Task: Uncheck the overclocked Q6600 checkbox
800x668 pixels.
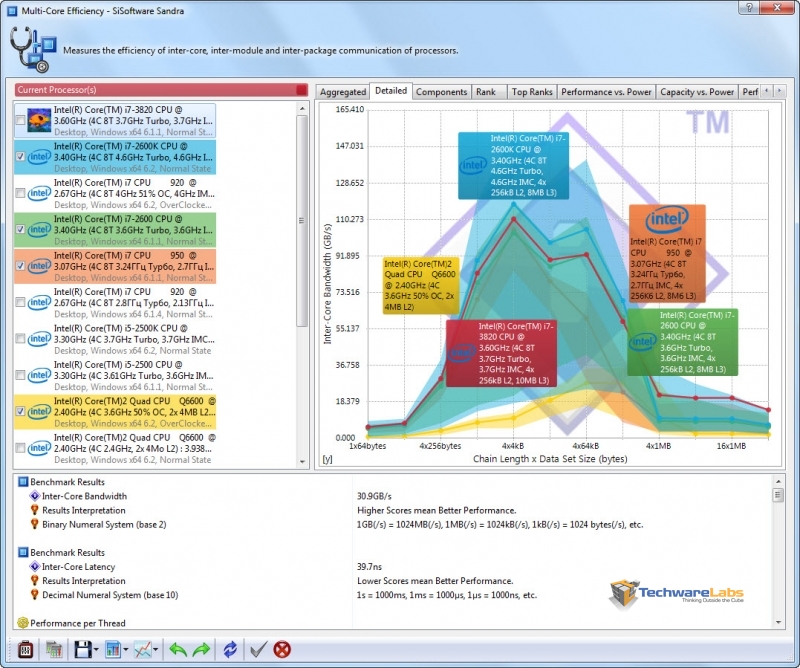Action: click(20, 411)
